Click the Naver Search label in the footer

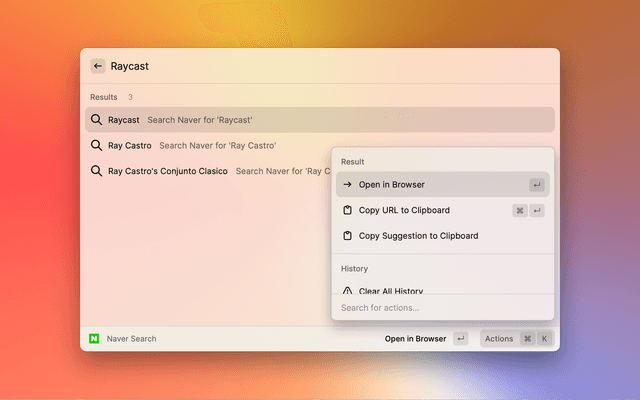click(131, 339)
